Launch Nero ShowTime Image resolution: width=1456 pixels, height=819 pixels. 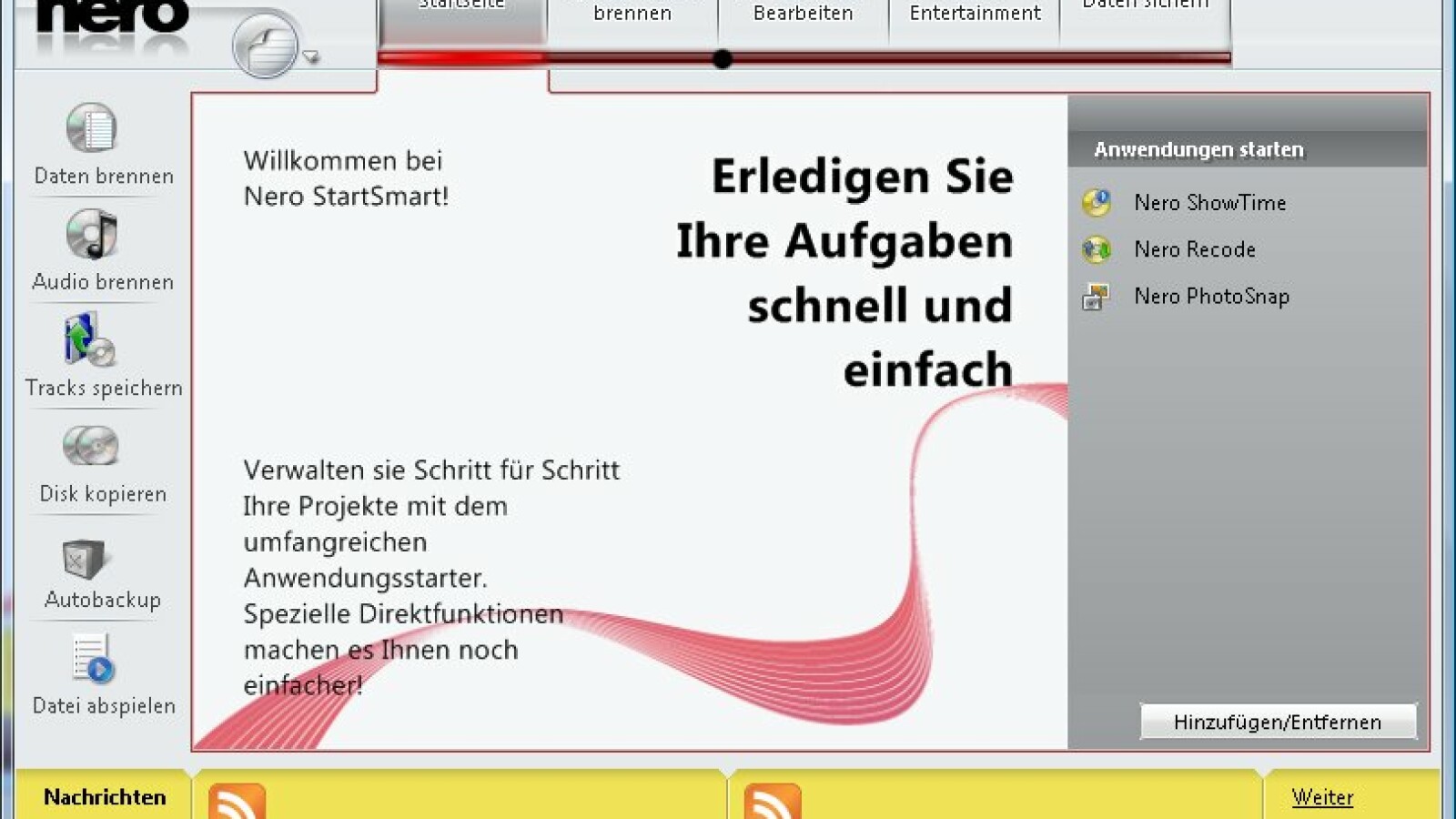1209,202
